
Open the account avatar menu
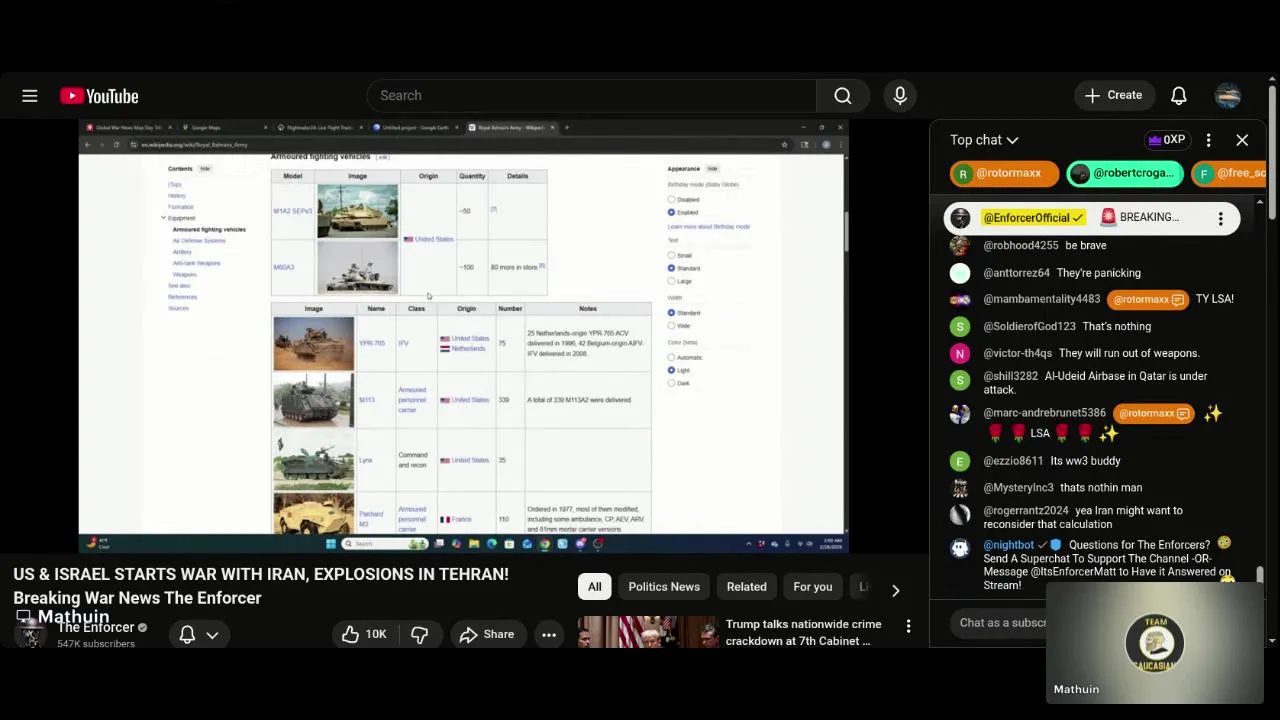point(1228,96)
